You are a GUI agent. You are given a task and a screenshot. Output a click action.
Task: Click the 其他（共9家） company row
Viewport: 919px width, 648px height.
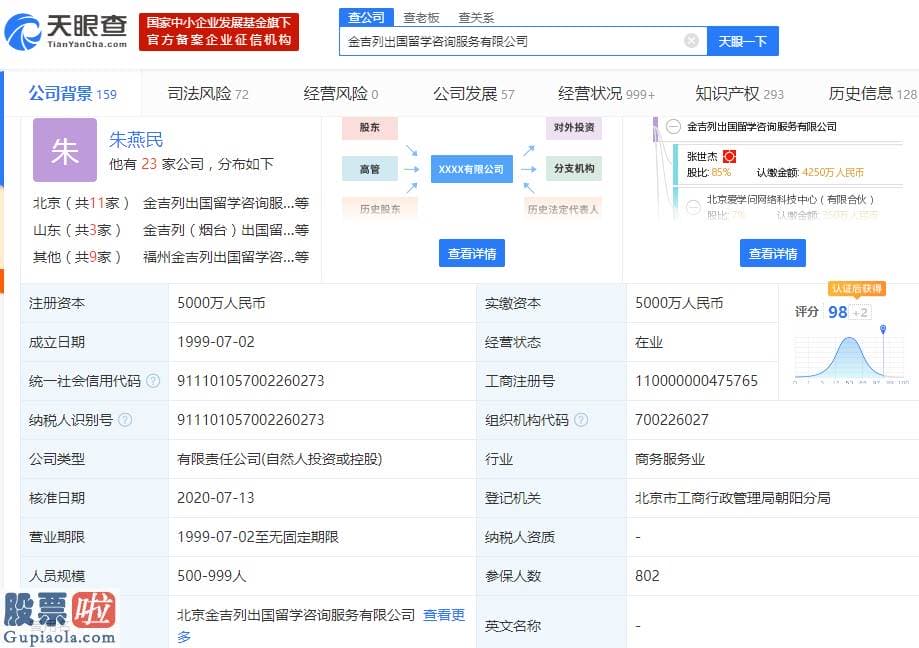[x=171, y=257]
